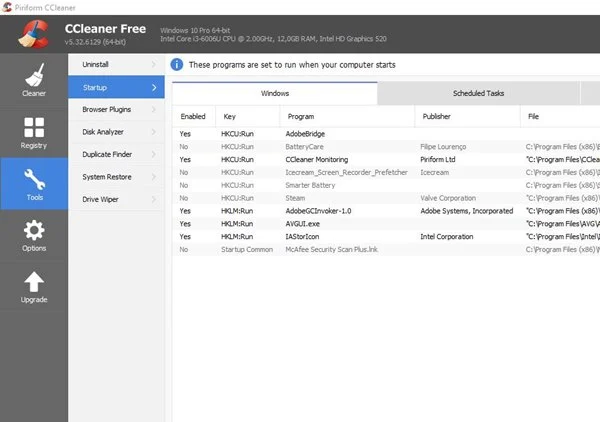Click chevron next to System Restore
The image size is (600, 422).
pos(154,177)
